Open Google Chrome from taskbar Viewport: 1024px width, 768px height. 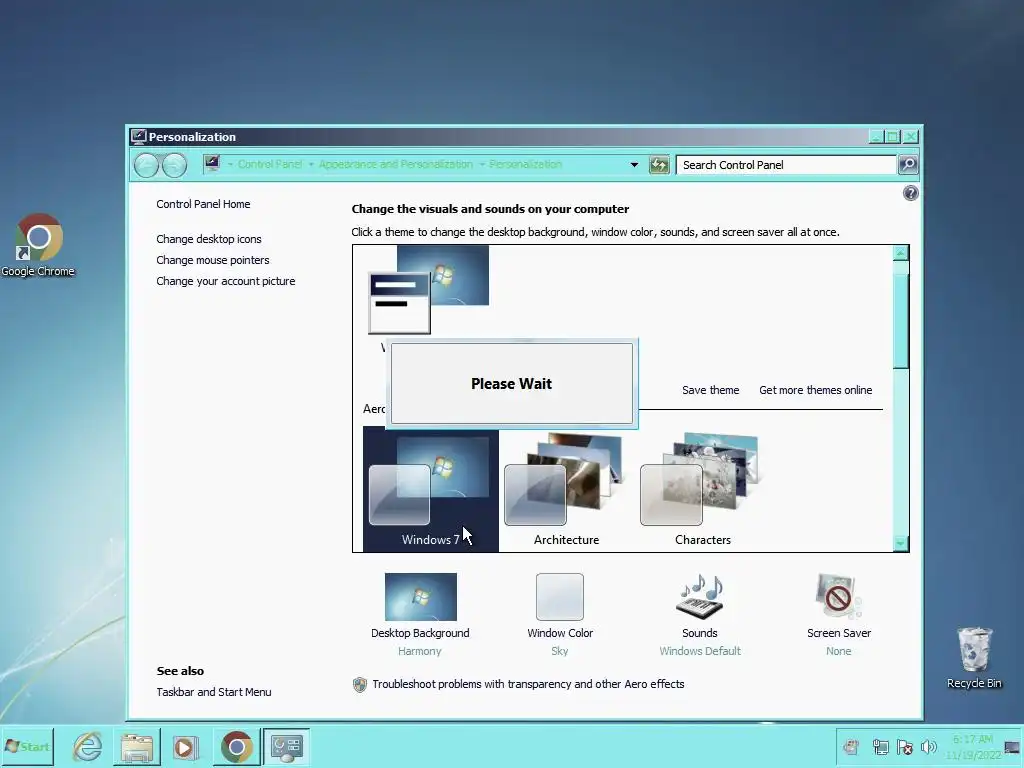pyautogui.click(x=236, y=746)
